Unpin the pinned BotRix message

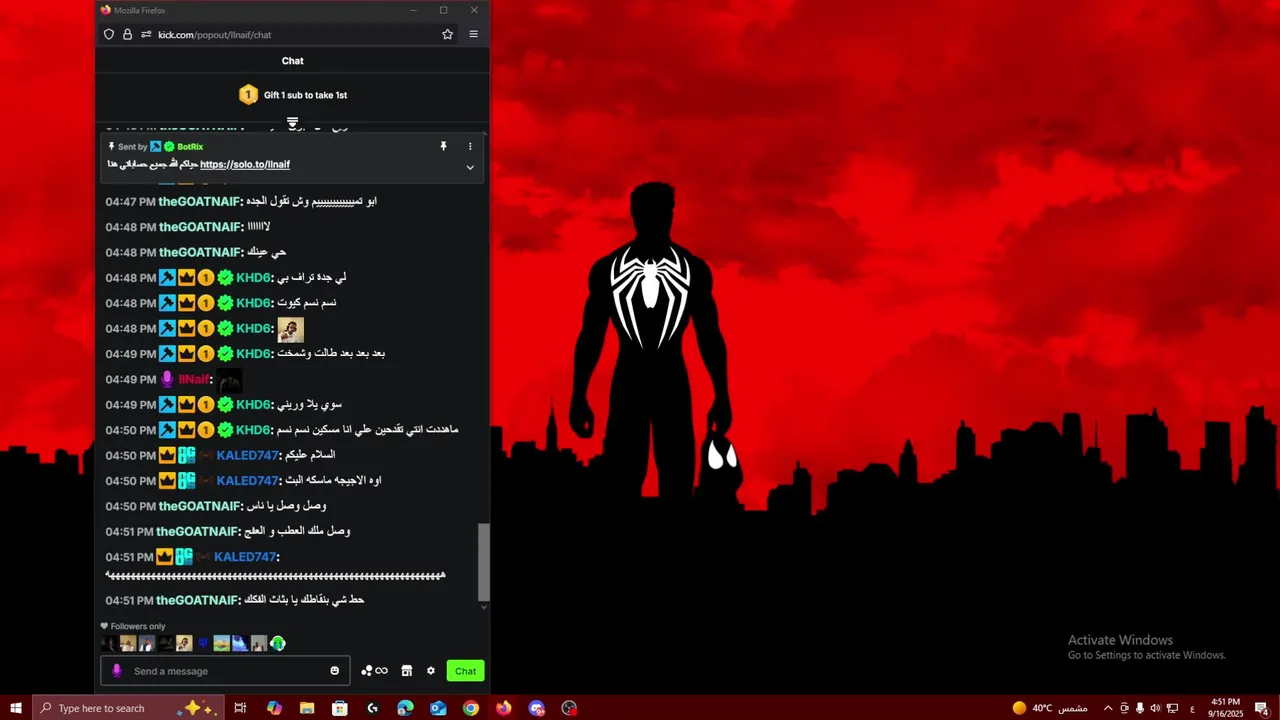pyautogui.click(x=443, y=146)
